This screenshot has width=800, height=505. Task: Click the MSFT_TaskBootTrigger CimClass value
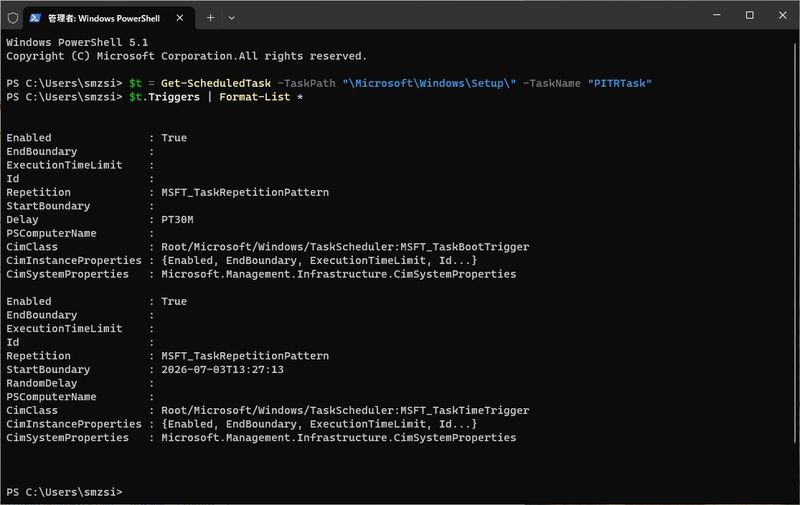(345, 247)
